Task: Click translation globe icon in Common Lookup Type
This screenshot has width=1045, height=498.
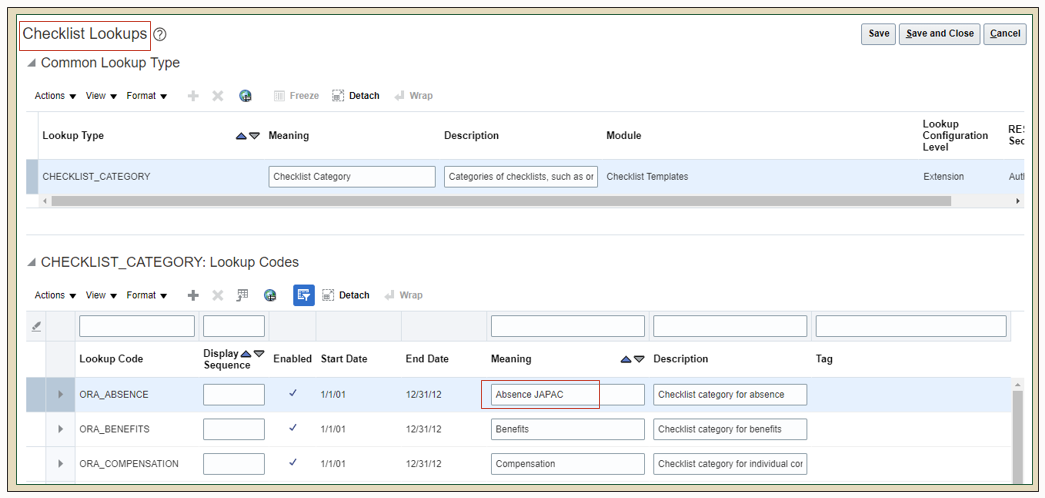Action: pyautogui.click(x=245, y=96)
